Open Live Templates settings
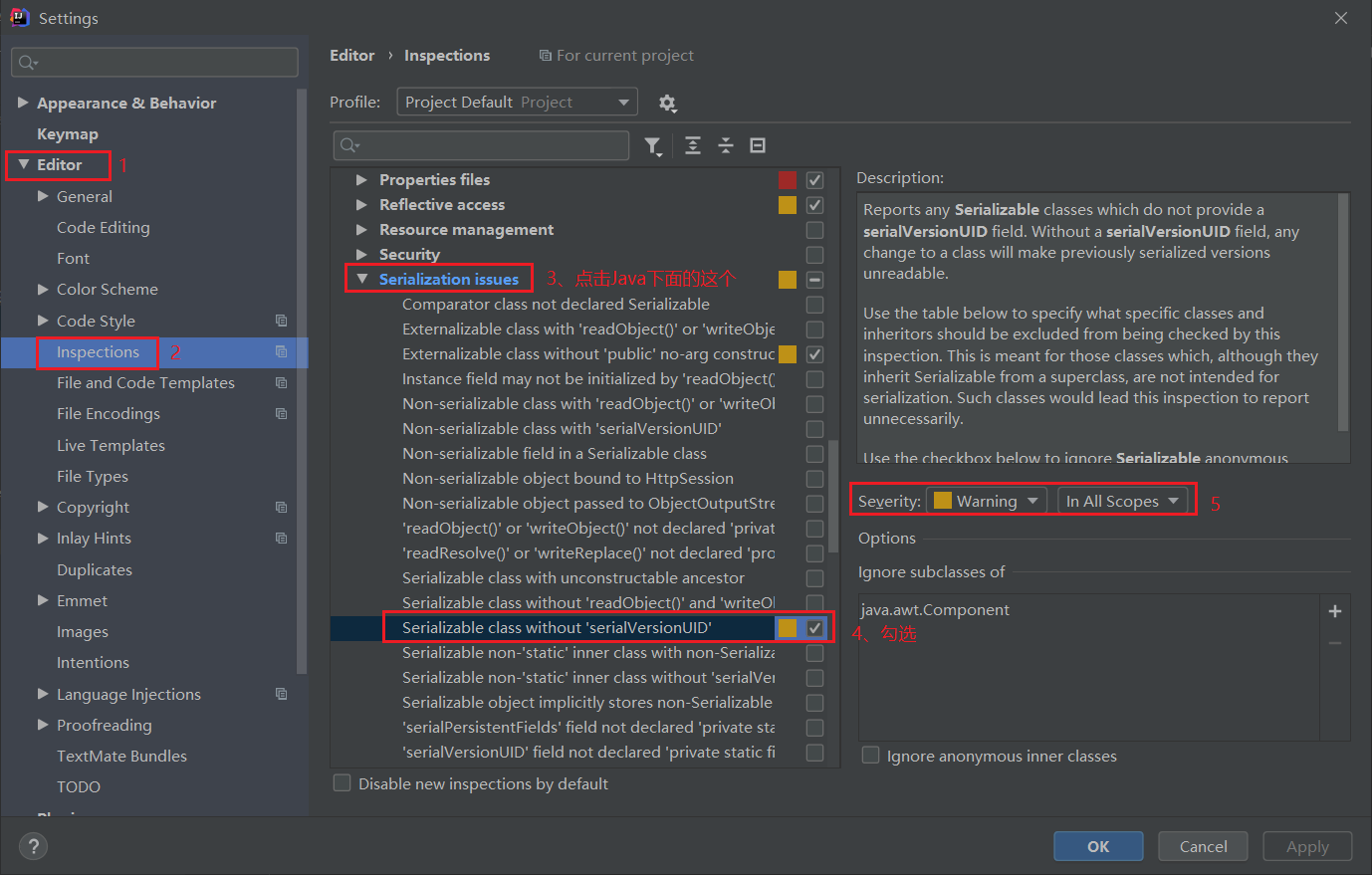Viewport: 1372px width, 875px height. pyautogui.click(x=111, y=445)
